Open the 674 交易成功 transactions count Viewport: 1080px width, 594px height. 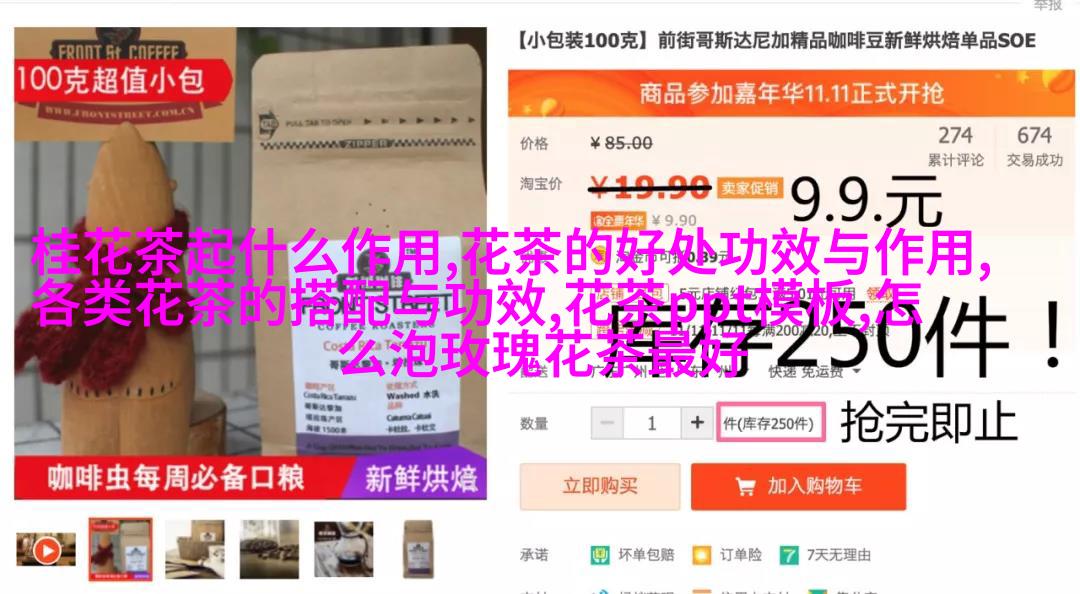(1035, 145)
